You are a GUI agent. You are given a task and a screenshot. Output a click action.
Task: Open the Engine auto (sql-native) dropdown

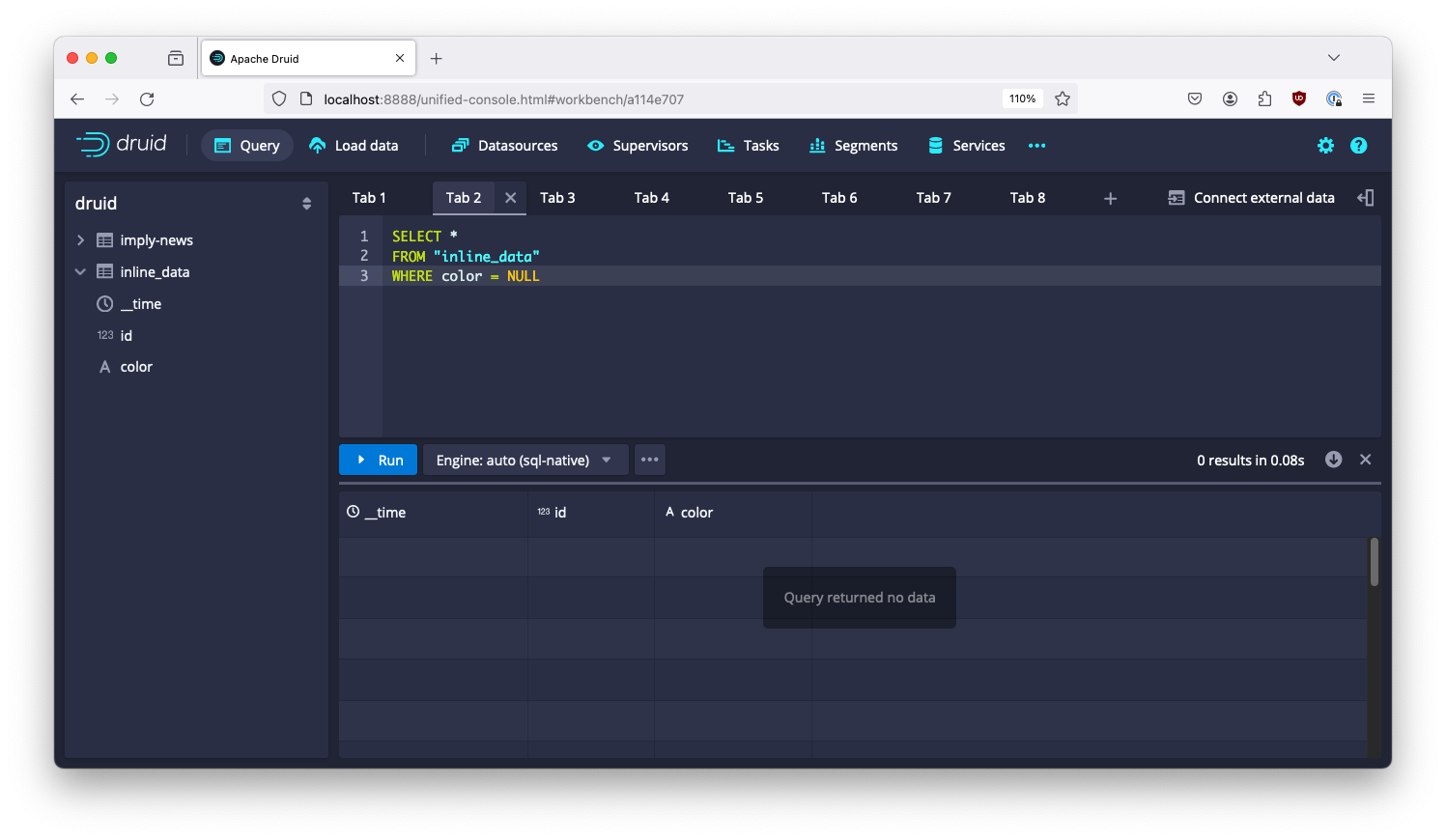click(524, 460)
